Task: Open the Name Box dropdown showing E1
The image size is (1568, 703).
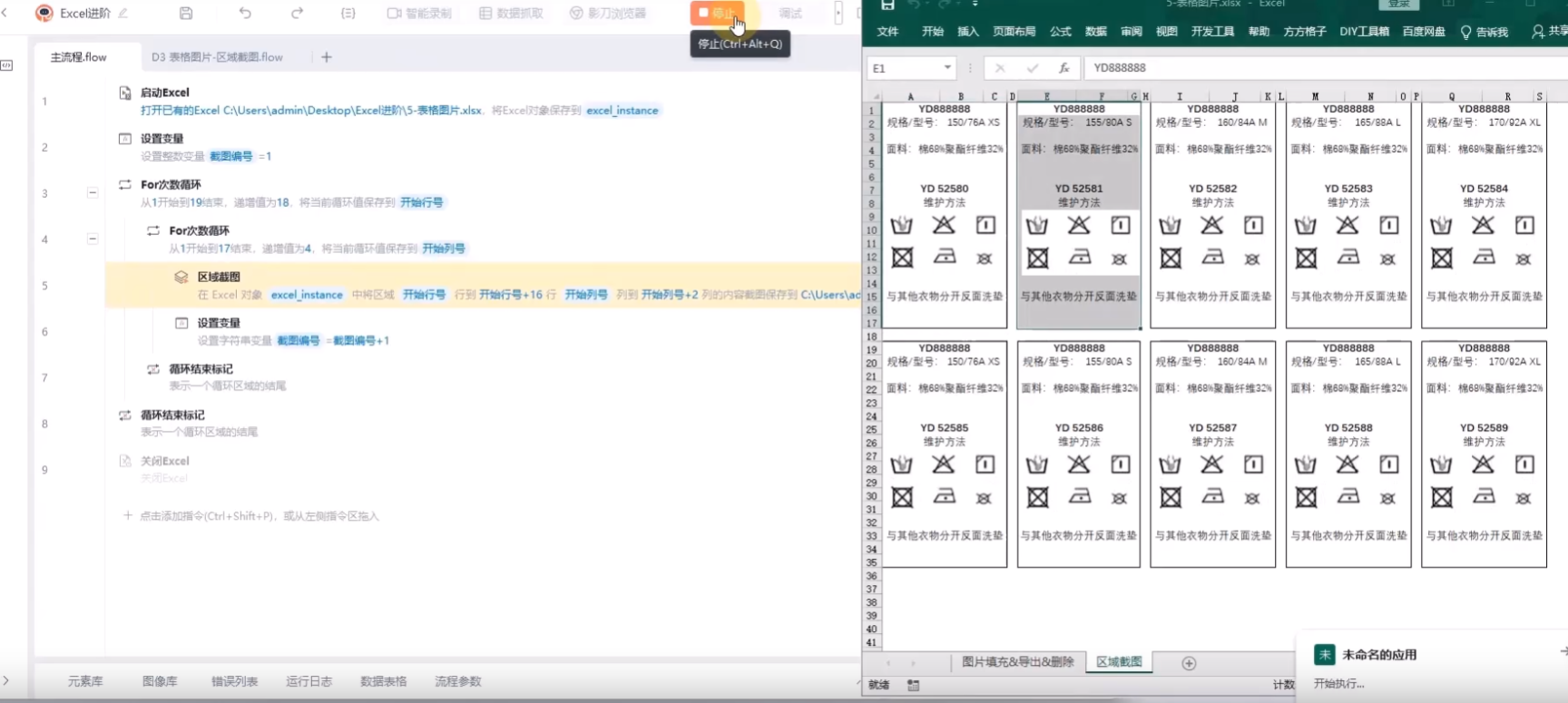Action: click(x=947, y=68)
